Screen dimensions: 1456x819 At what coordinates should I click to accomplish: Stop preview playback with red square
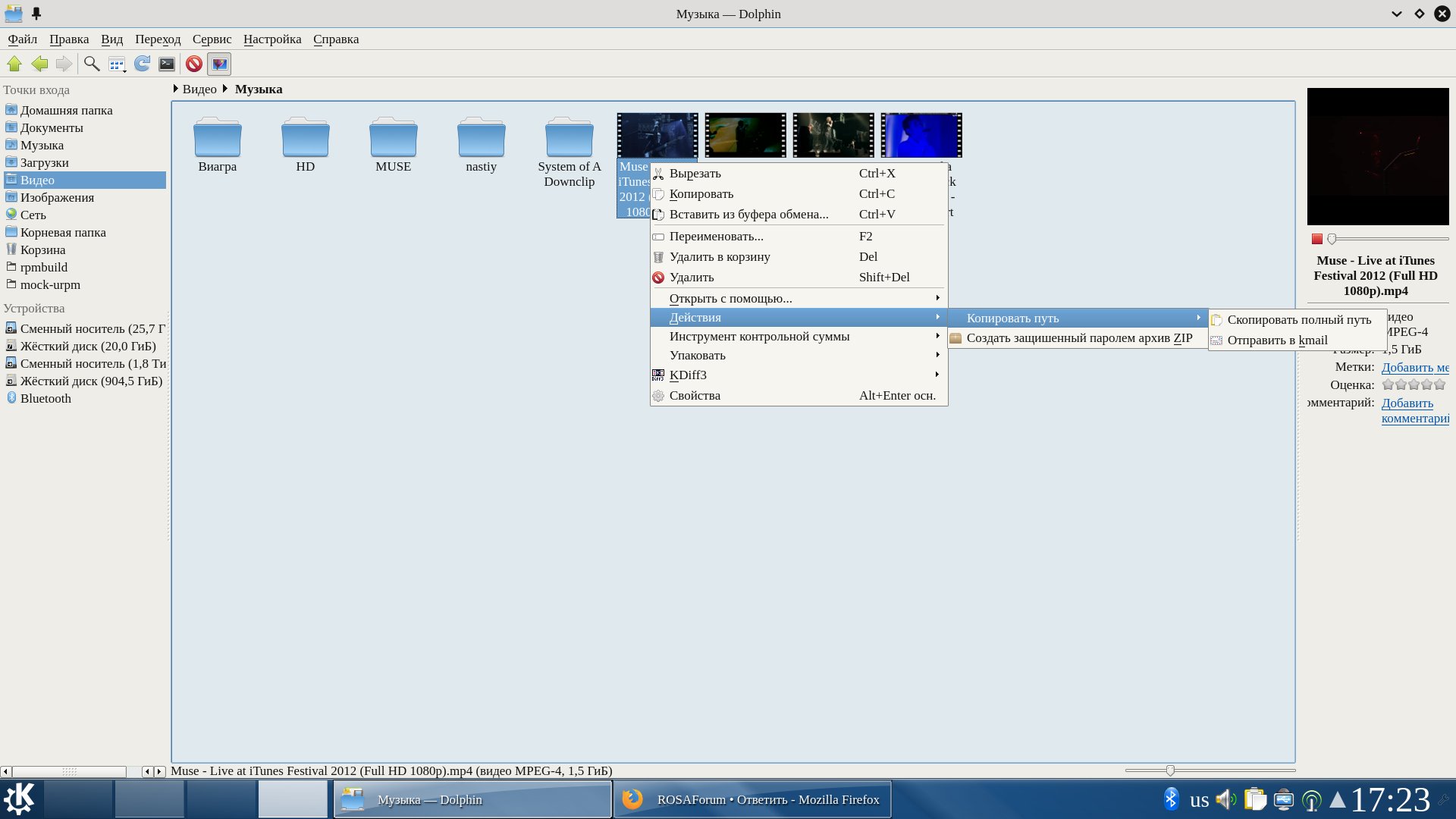[x=1317, y=239]
